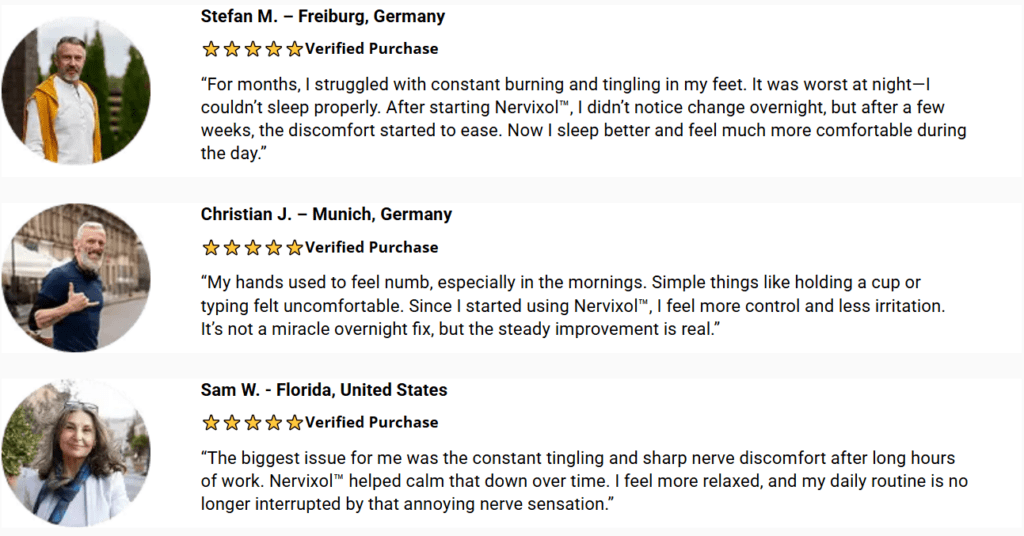Click Sam's review text about constant tingling

584,481
